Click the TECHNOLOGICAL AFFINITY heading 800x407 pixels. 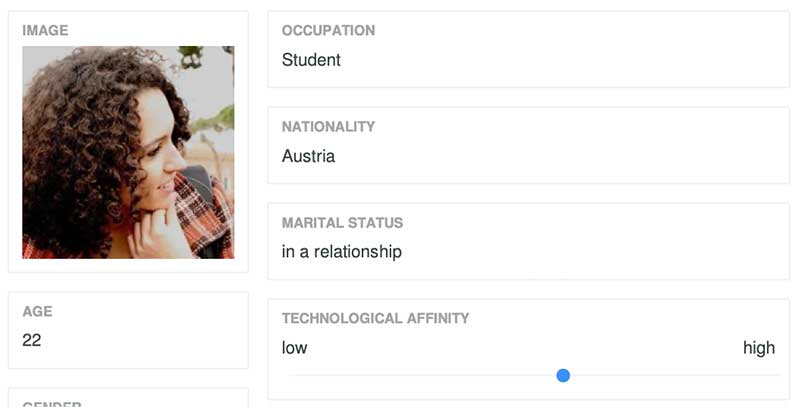point(376,318)
